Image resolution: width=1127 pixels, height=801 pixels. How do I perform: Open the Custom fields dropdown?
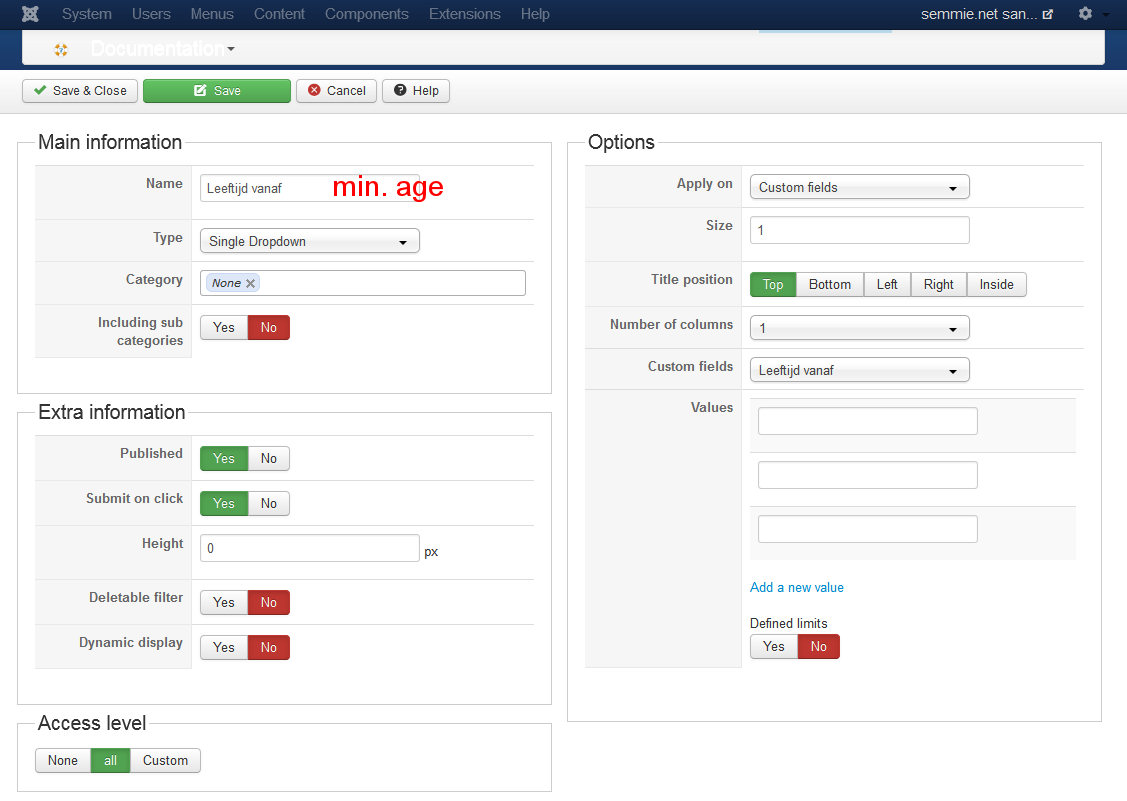pos(860,370)
